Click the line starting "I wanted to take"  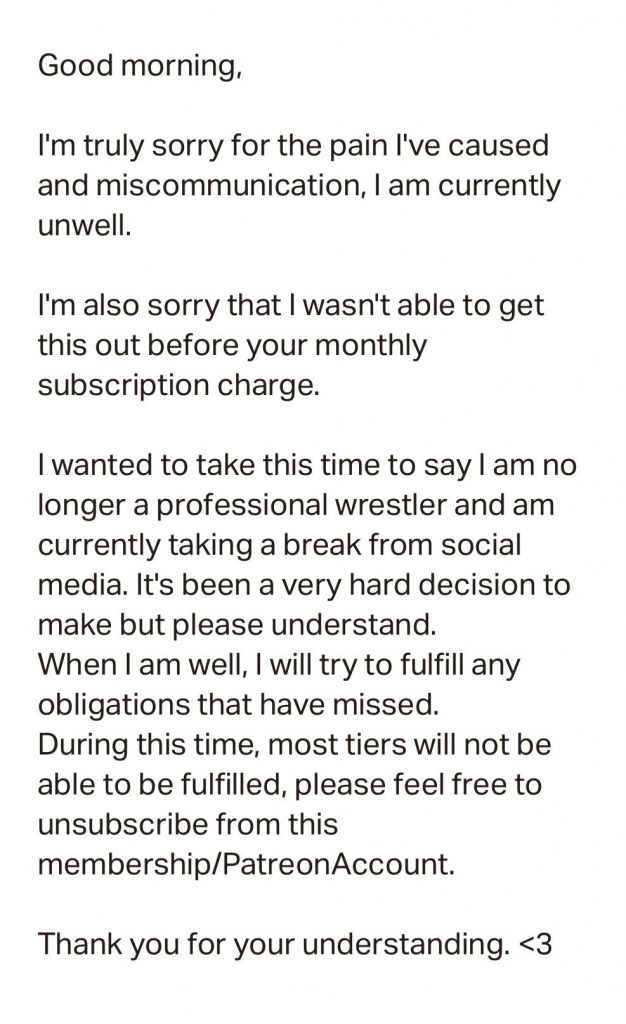point(307,466)
